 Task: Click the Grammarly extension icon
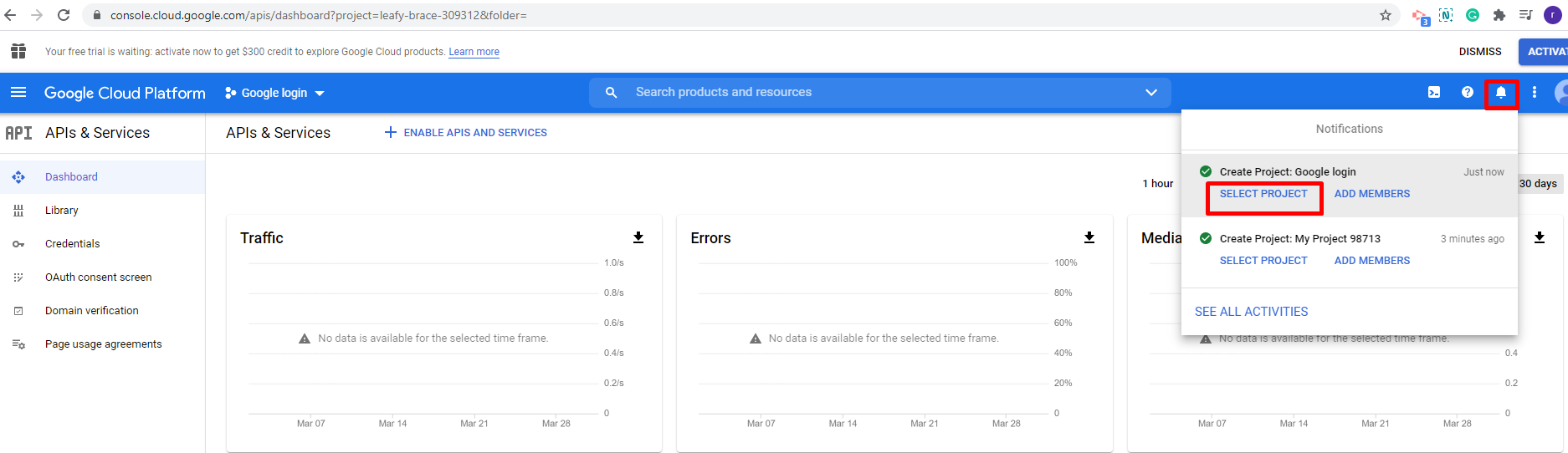(1473, 15)
